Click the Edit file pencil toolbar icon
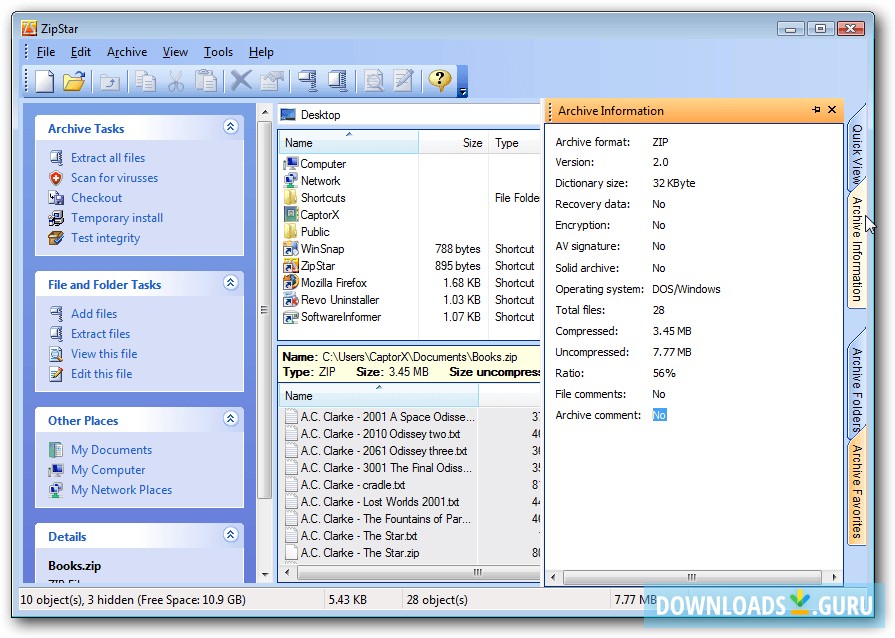 pos(403,81)
